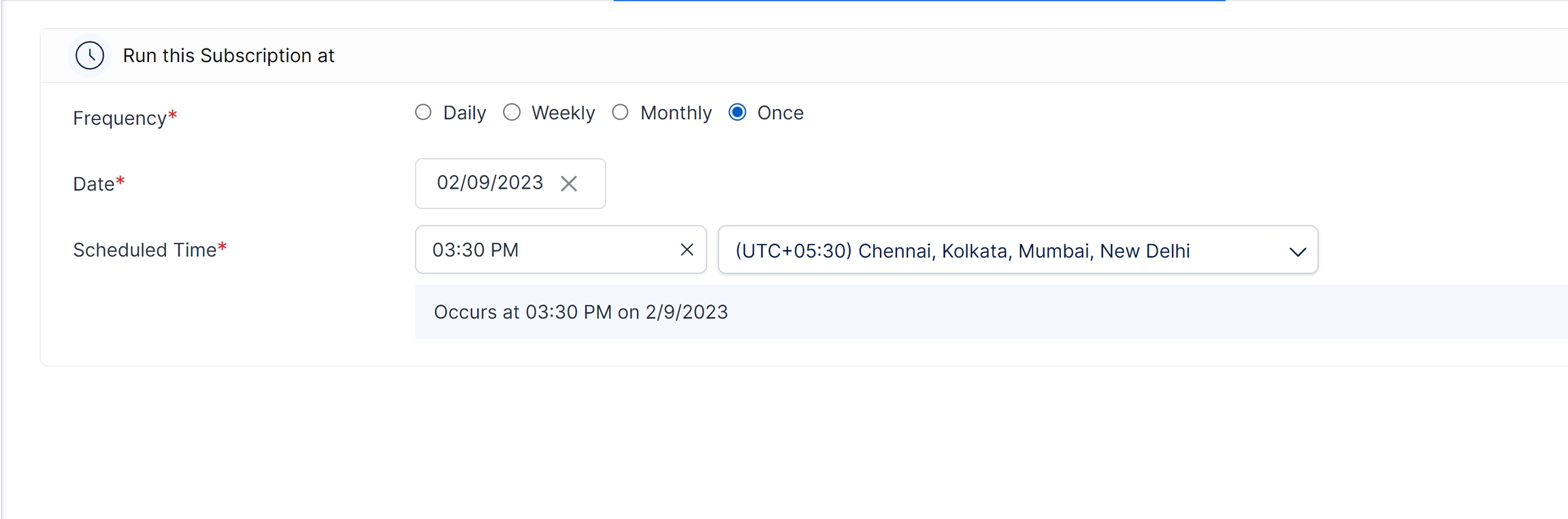
Task: Select the Weekly radio button circle
Action: point(512,112)
